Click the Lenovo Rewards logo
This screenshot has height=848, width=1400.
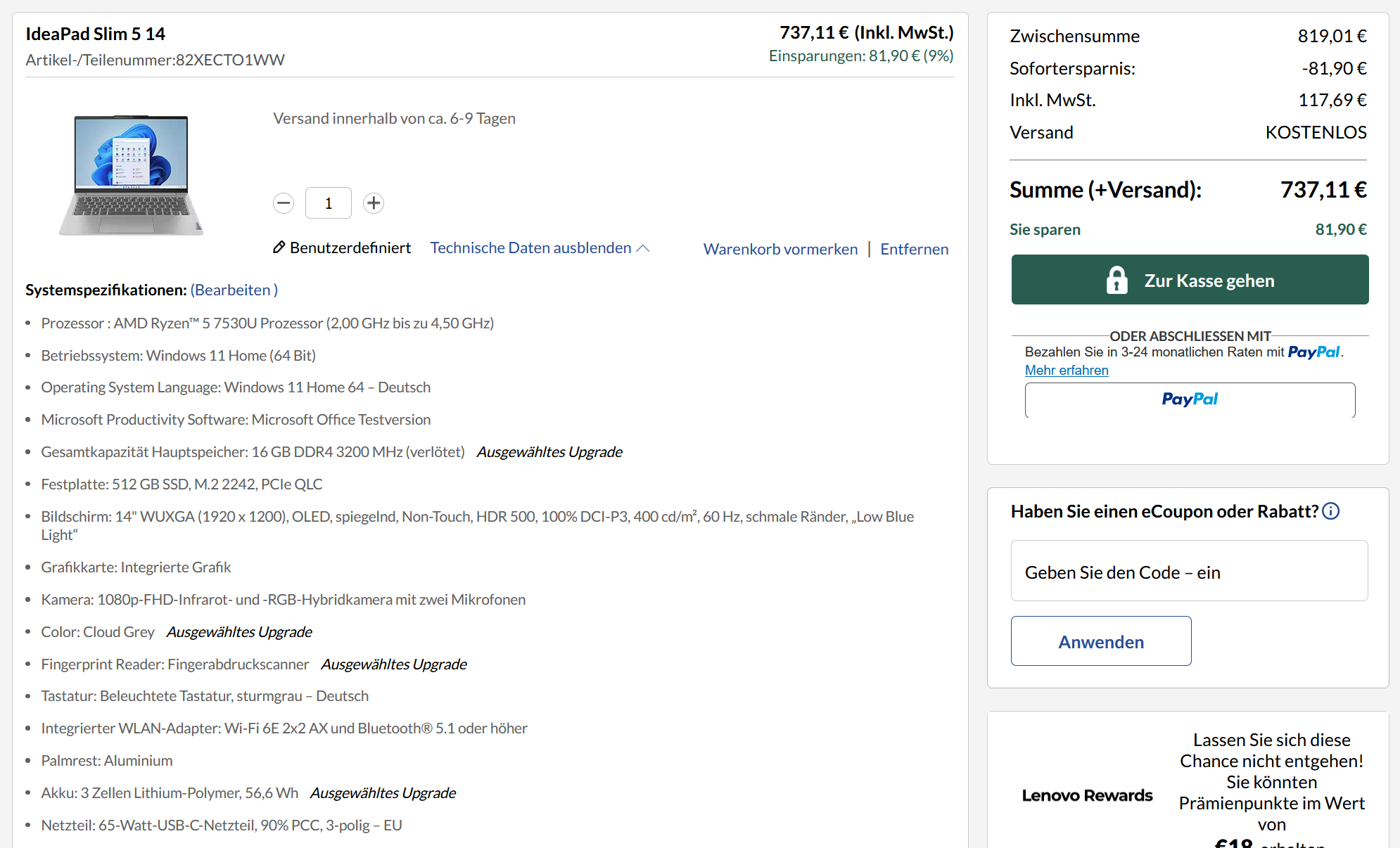[x=1087, y=795]
